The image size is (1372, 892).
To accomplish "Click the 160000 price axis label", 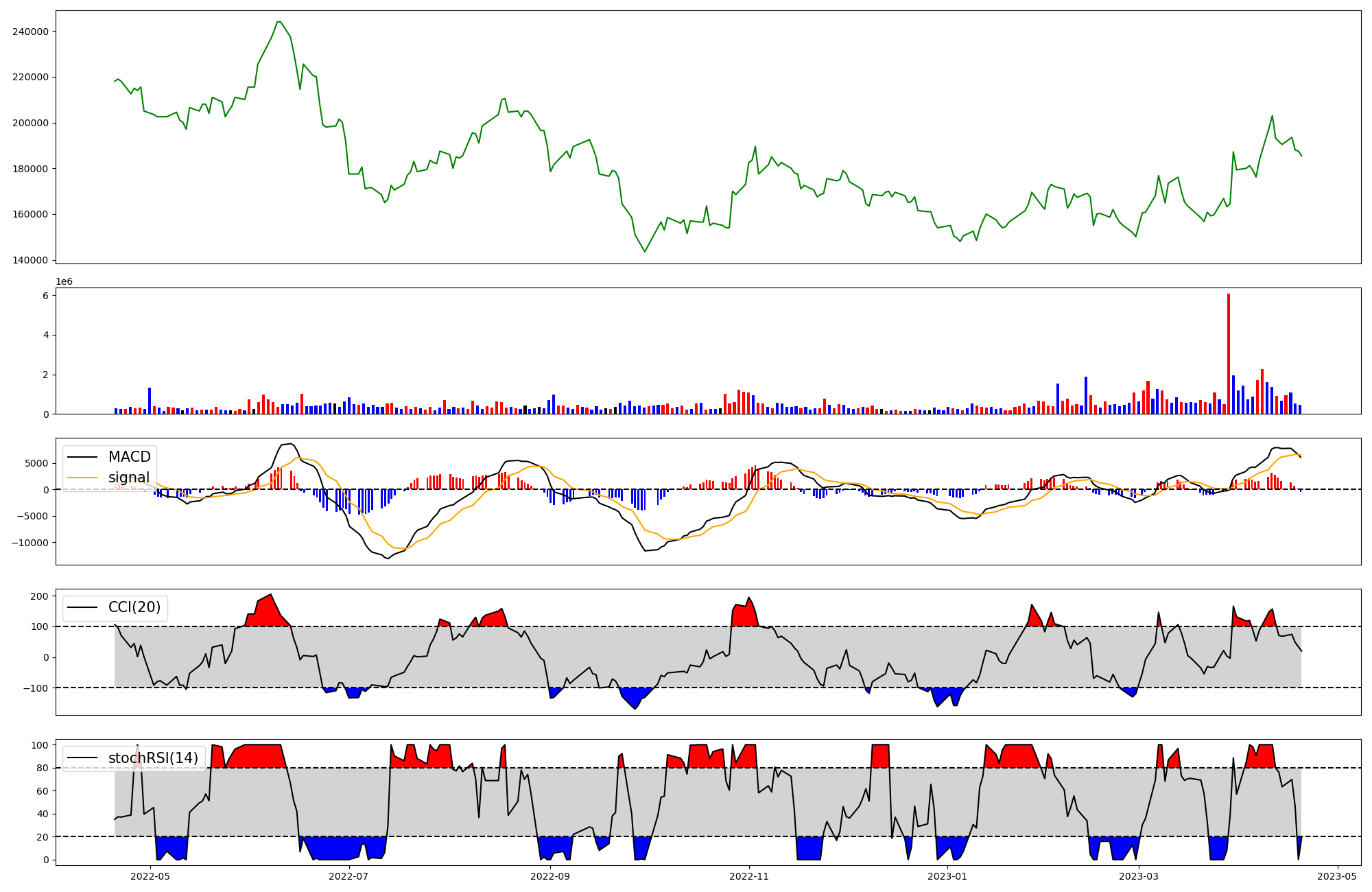I will [30, 214].
